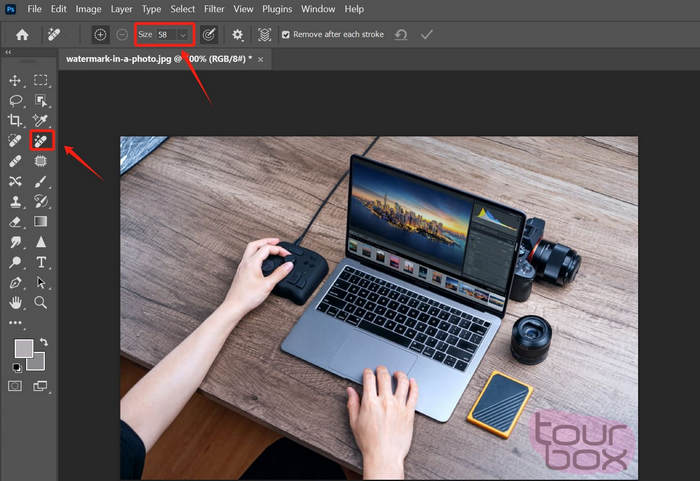Select the Smudge tool
Screen dimensions: 700x481
pos(16,242)
